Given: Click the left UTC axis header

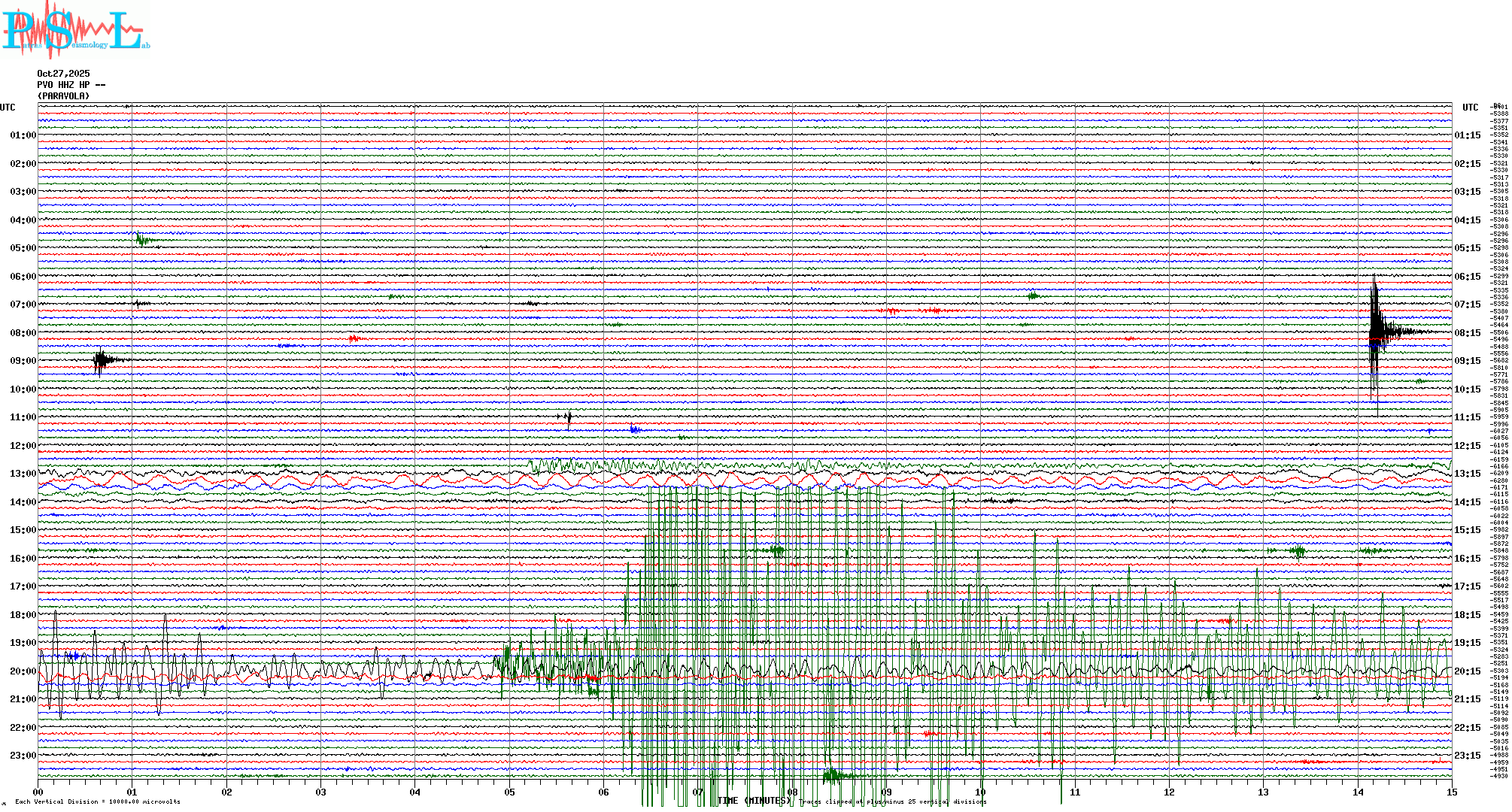Looking at the screenshot, I should pyautogui.click(x=8, y=108).
